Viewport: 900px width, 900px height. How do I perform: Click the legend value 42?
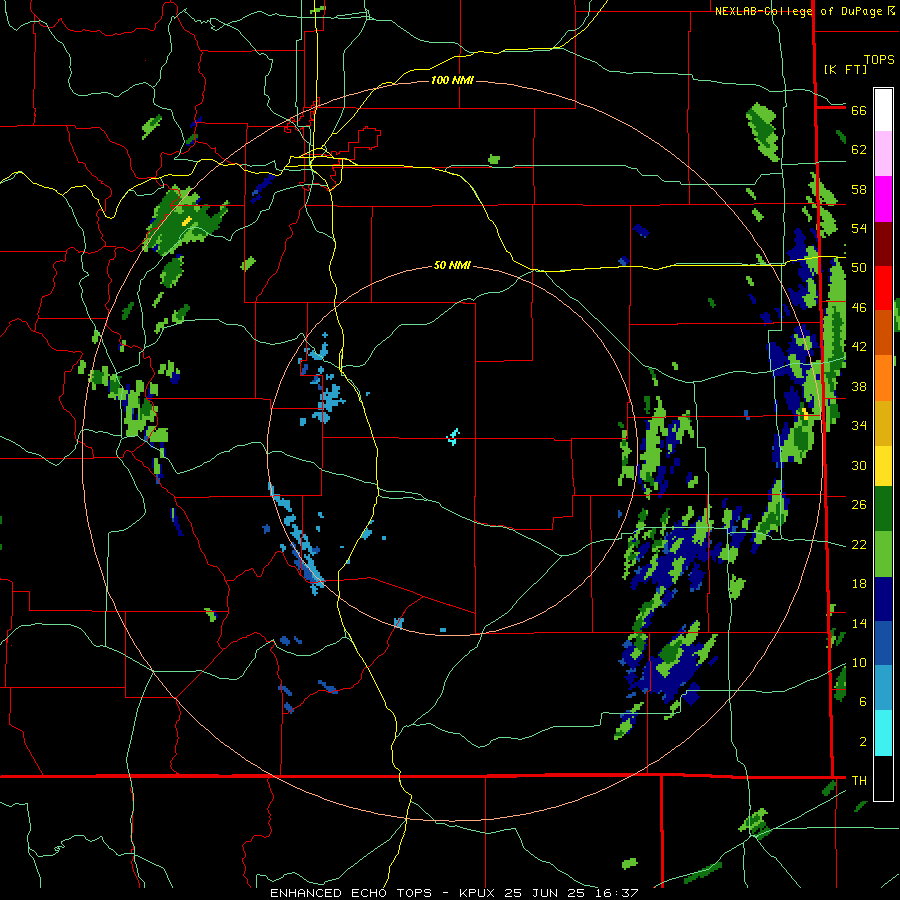coord(859,347)
